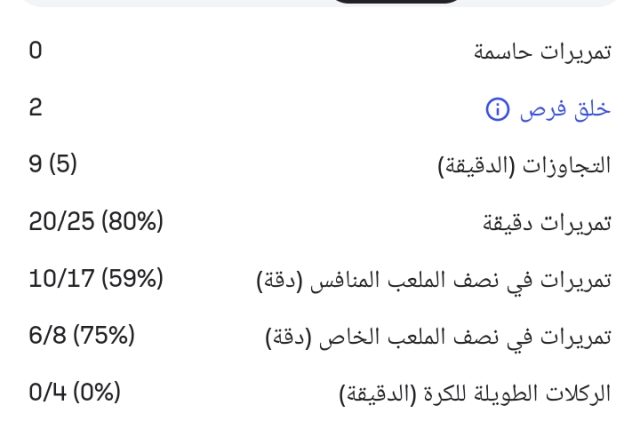Select the التجاوزات (الدقيقة) label
The width and height of the screenshot is (640, 437).
click(525, 167)
